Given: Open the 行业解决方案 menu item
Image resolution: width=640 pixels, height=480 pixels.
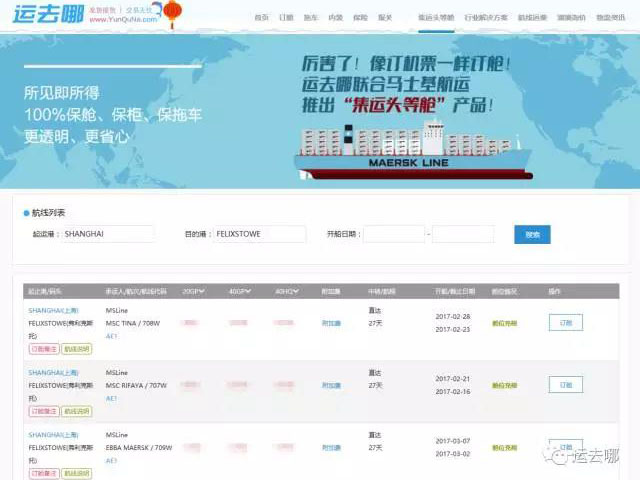Looking at the screenshot, I should pyautogui.click(x=487, y=18).
